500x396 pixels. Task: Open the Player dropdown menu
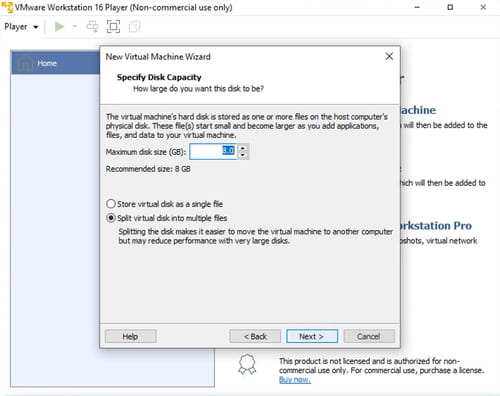point(21,27)
